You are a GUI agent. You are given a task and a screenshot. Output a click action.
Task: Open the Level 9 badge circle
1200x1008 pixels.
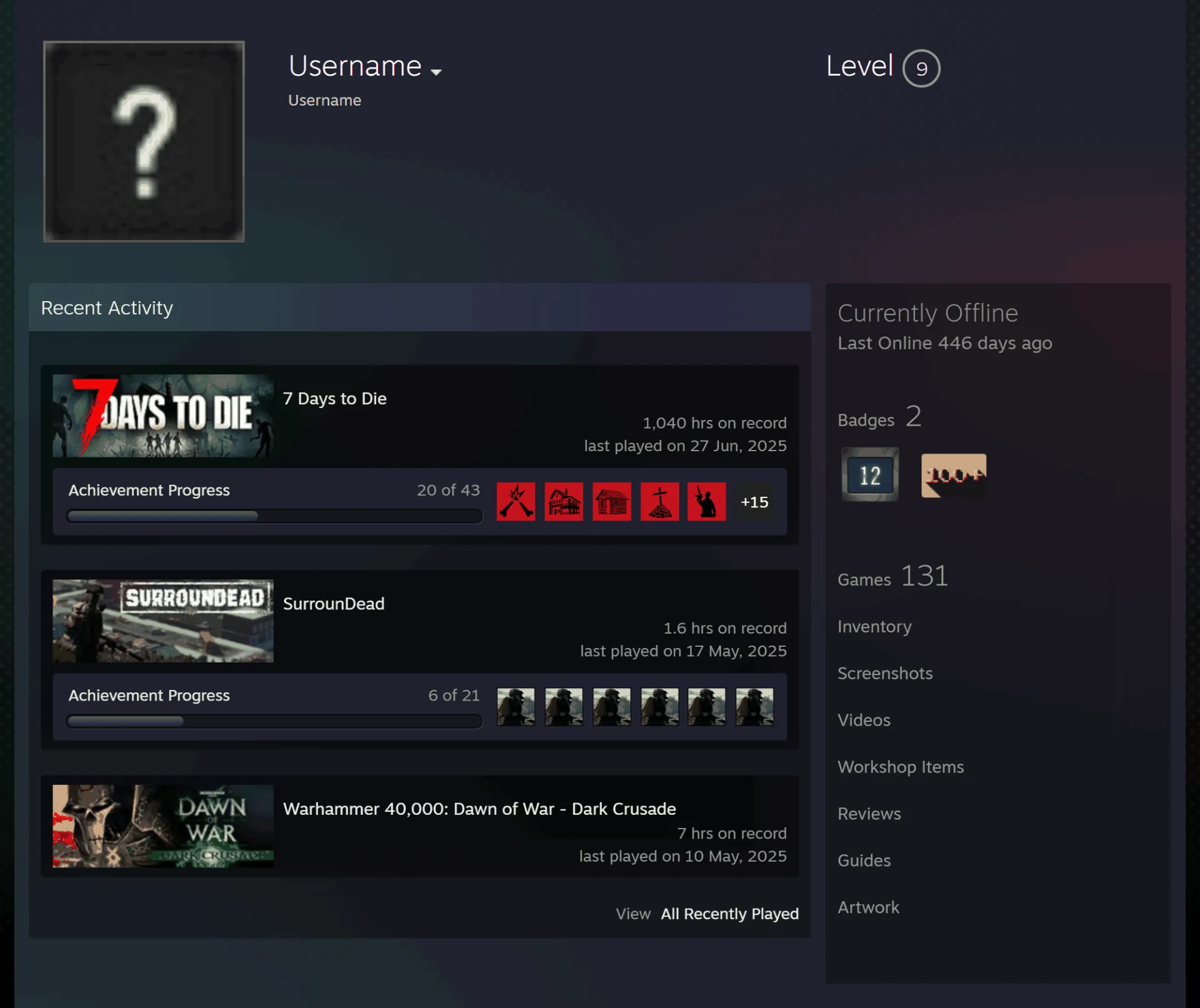[x=921, y=68]
